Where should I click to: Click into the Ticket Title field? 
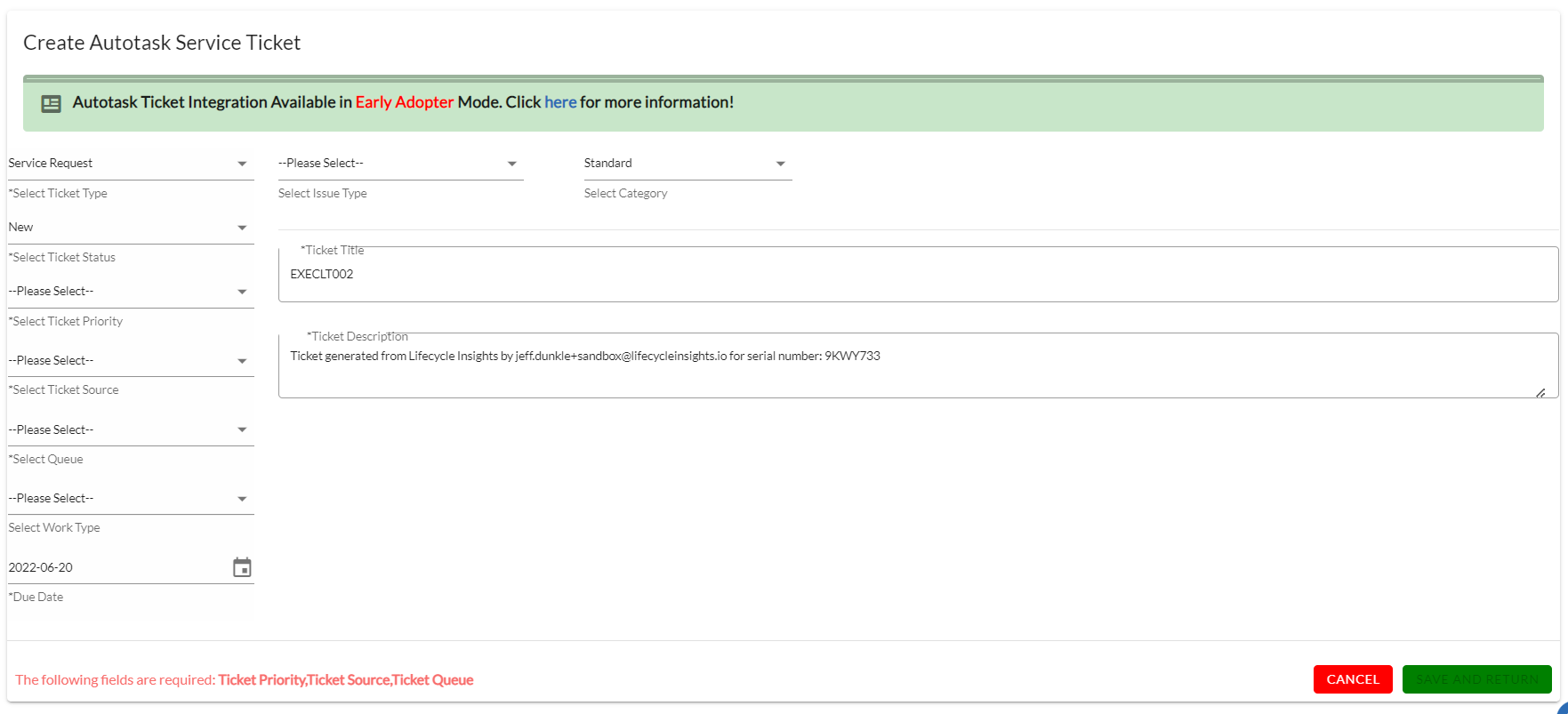click(918, 275)
